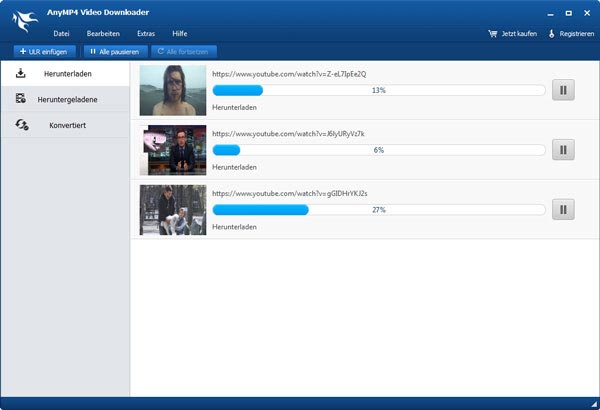Click the 13% progress bar
The height and width of the screenshot is (410, 600).
tap(379, 90)
